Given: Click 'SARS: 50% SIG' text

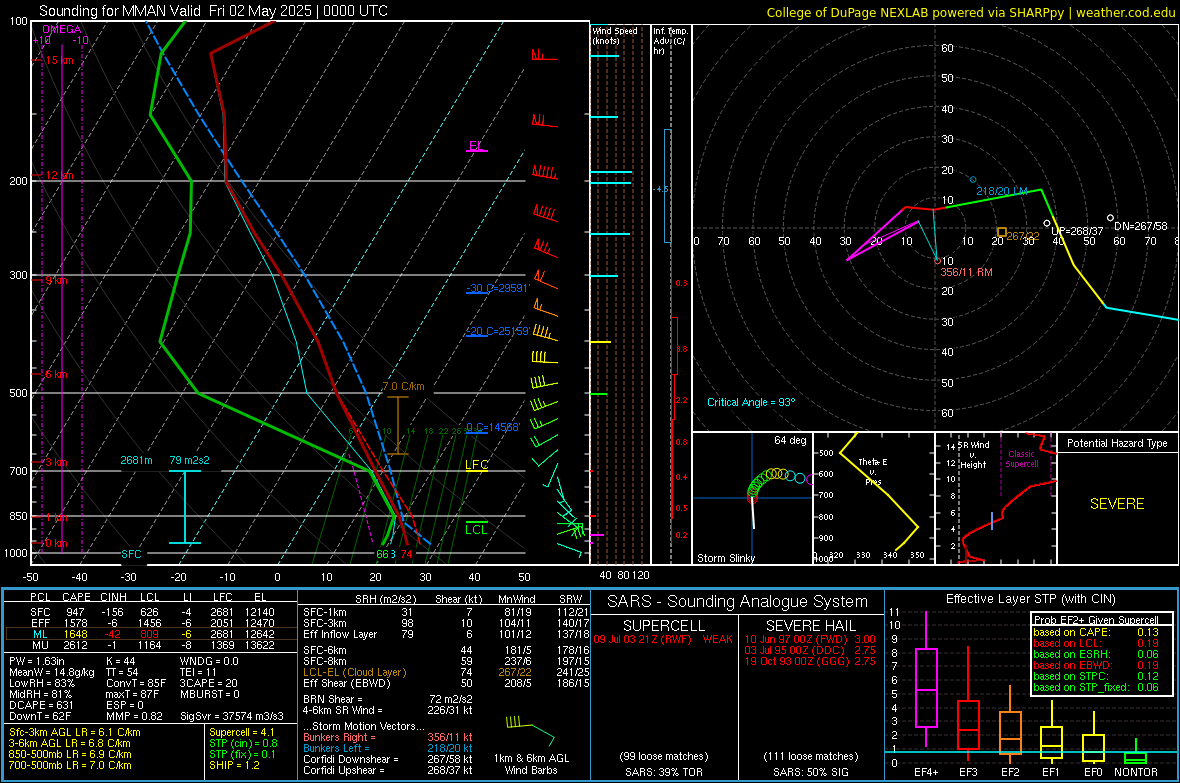Looking at the screenshot, I should 811,772.
